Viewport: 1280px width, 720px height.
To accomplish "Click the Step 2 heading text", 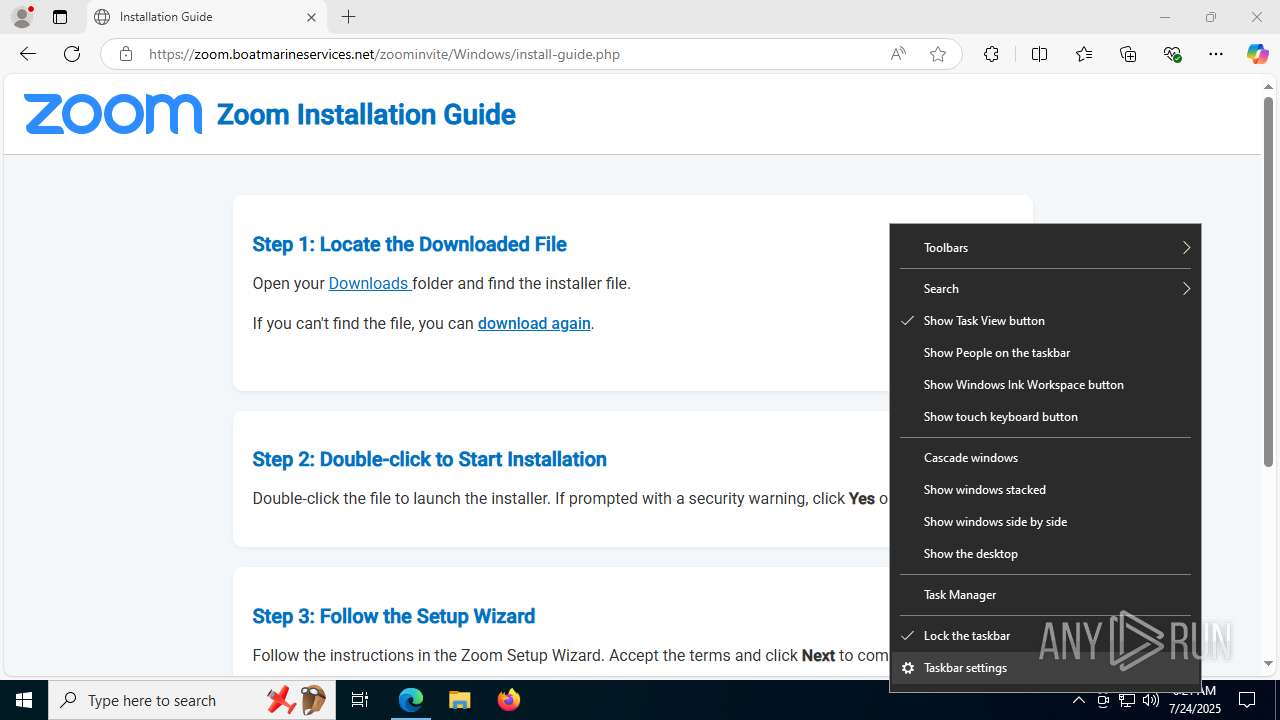I will pos(429,459).
